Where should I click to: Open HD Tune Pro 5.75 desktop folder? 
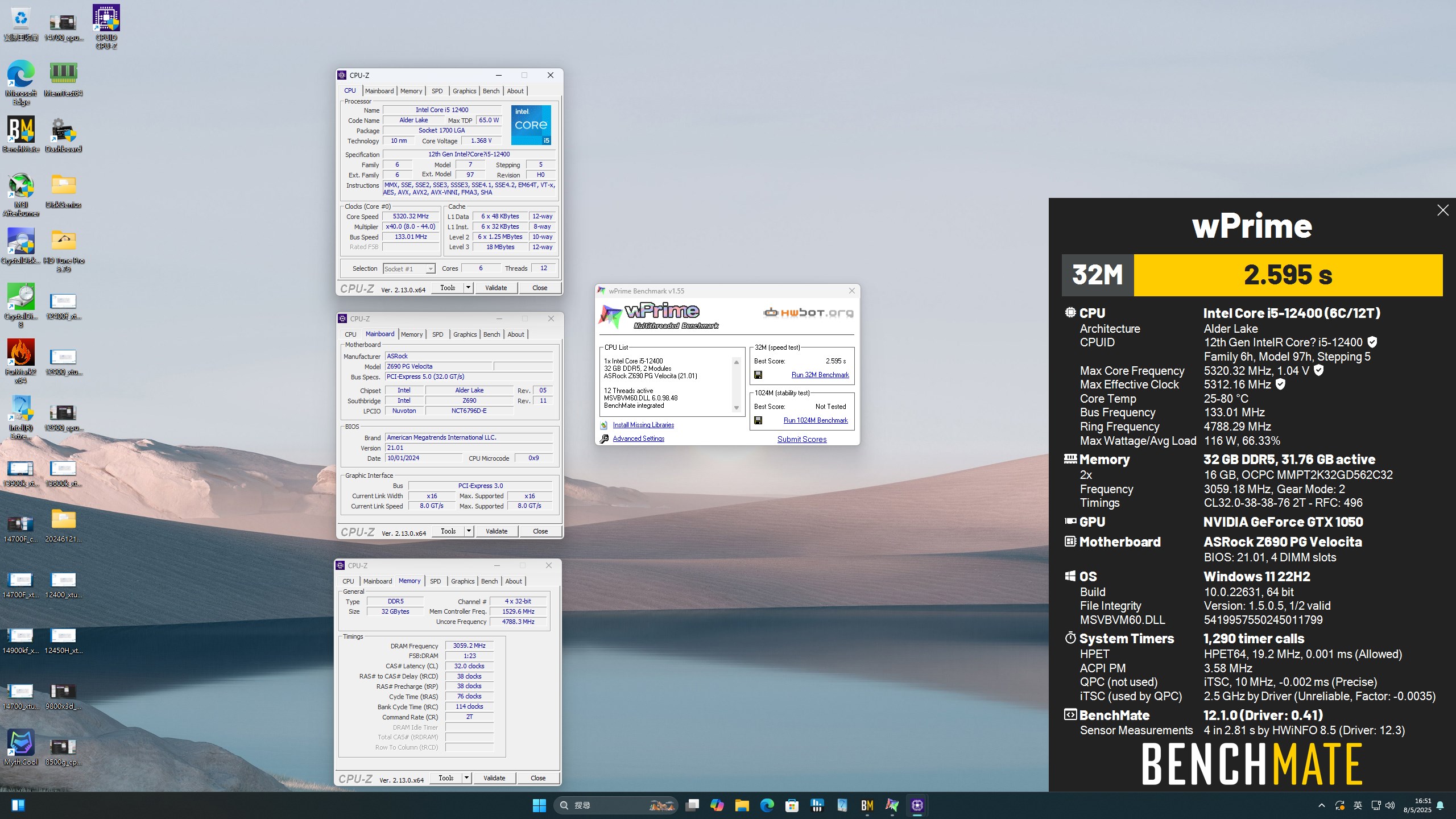[63, 250]
